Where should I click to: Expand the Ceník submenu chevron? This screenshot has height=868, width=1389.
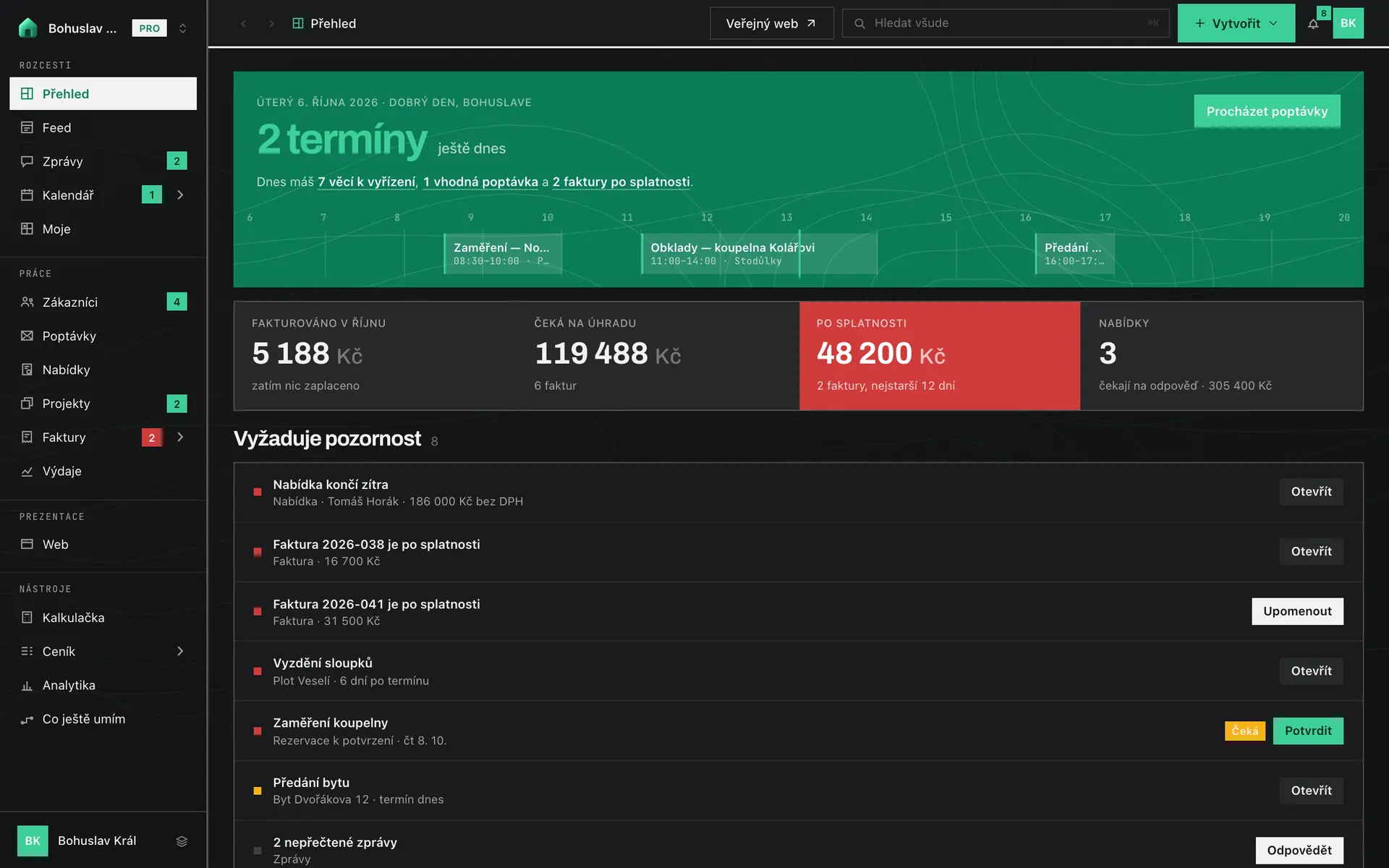[x=180, y=651]
